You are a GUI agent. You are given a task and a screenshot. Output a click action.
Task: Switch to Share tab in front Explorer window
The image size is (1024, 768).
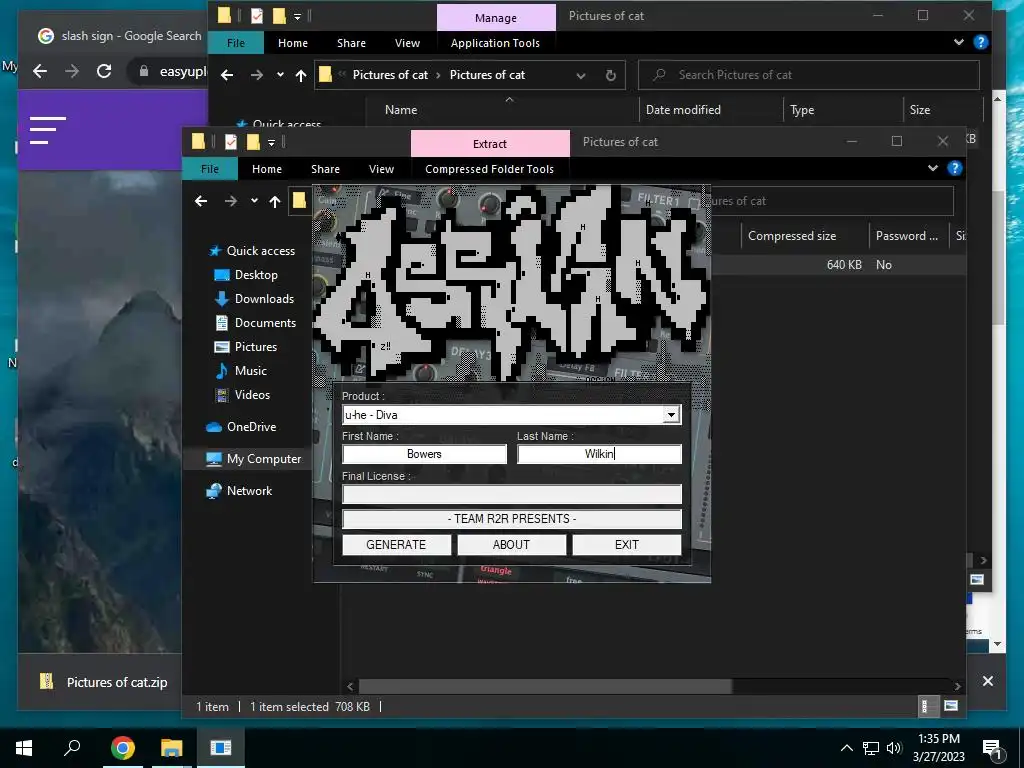325,169
